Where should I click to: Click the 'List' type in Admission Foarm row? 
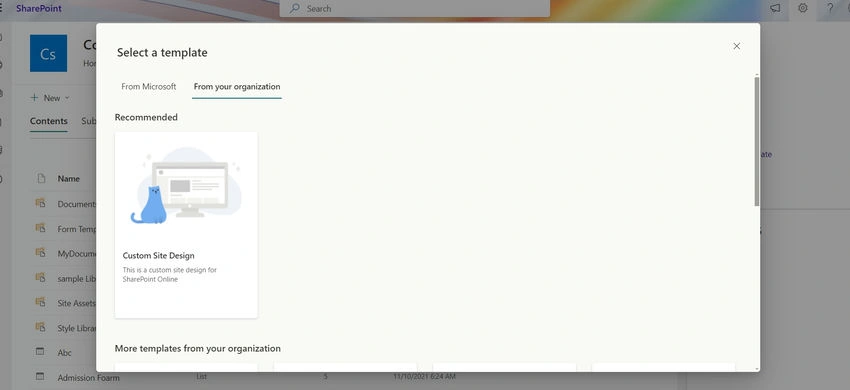point(201,376)
